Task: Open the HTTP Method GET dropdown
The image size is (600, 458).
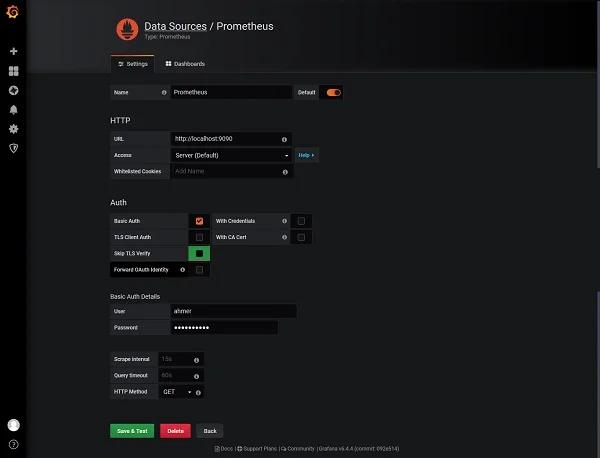Action: click(177, 392)
